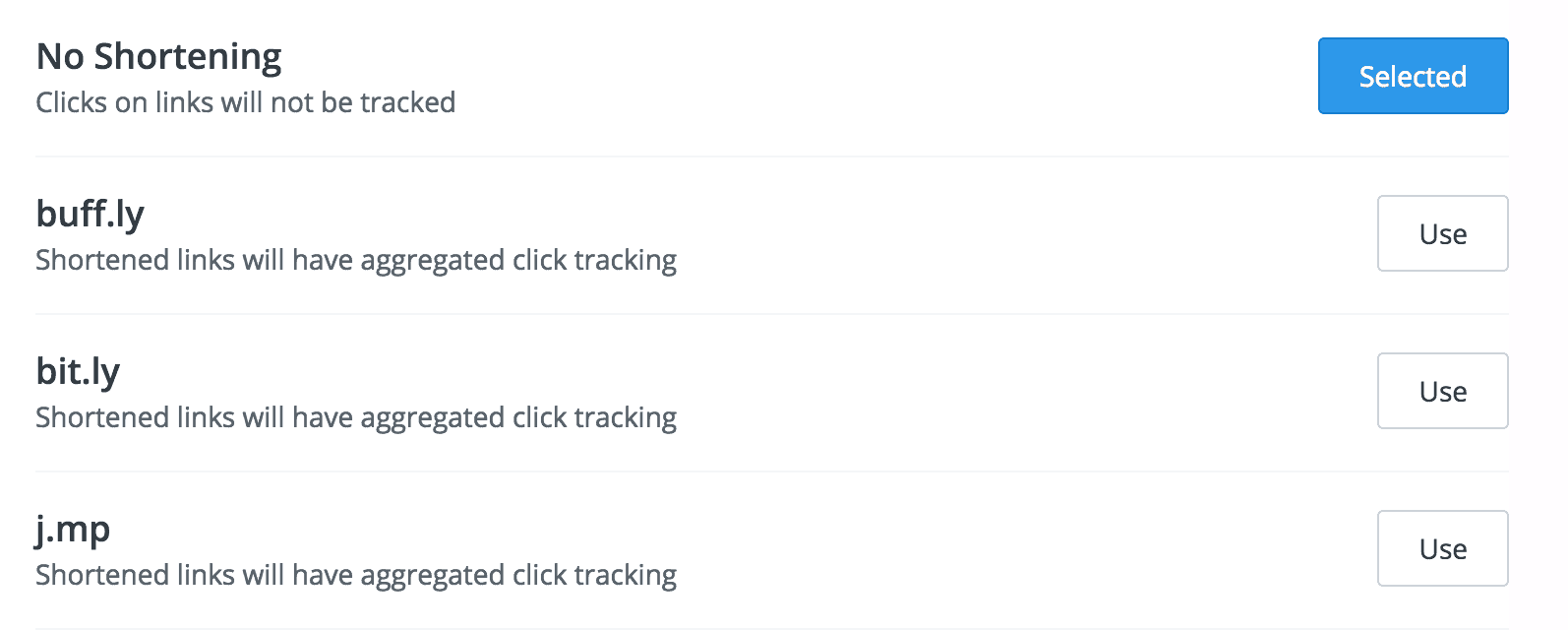This screenshot has height=630, width=1568.
Task: Click the description under j.mp
Action: [x=356, y=576]
